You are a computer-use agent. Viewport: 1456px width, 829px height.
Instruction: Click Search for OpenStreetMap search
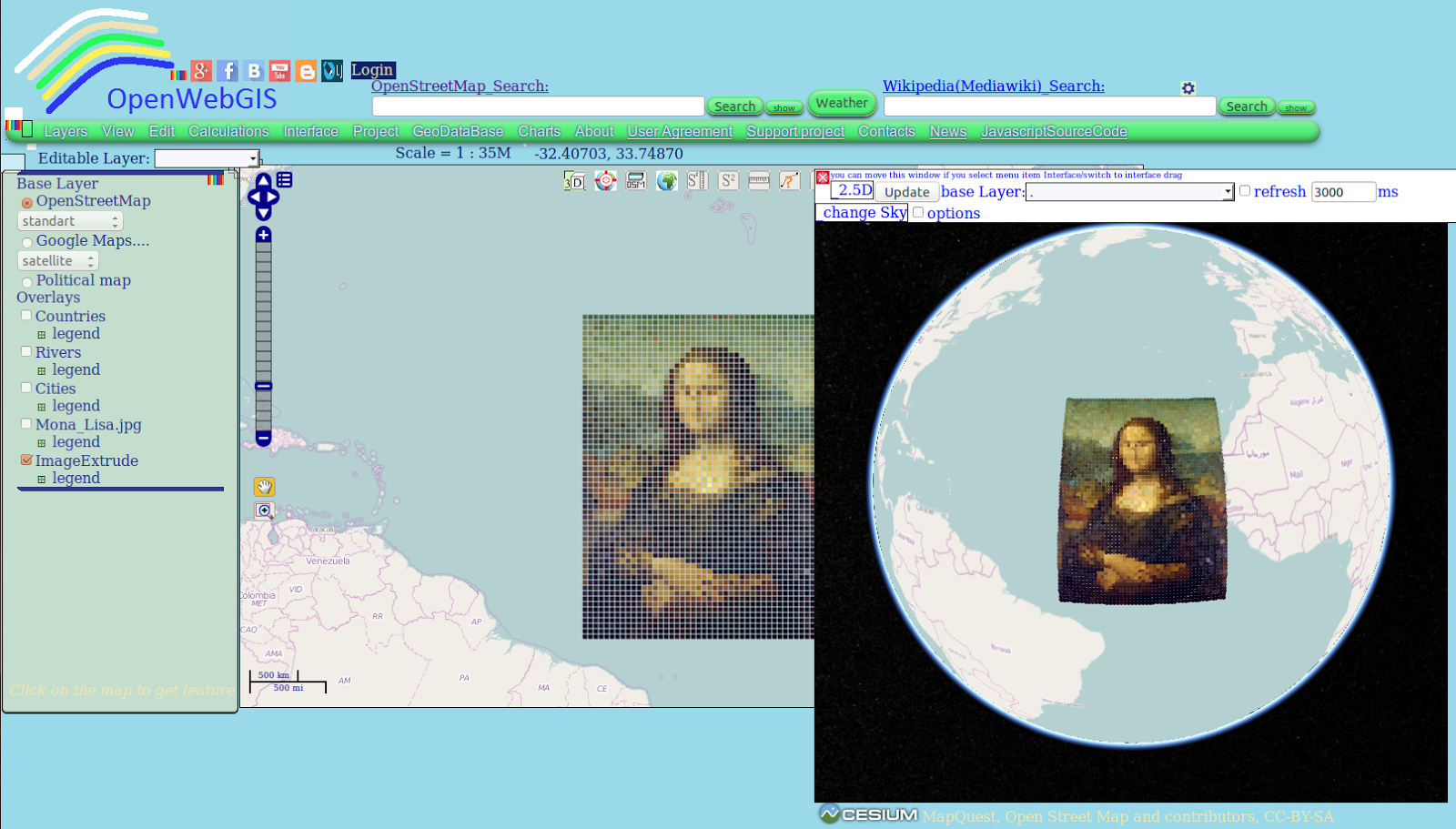point(735,106)
